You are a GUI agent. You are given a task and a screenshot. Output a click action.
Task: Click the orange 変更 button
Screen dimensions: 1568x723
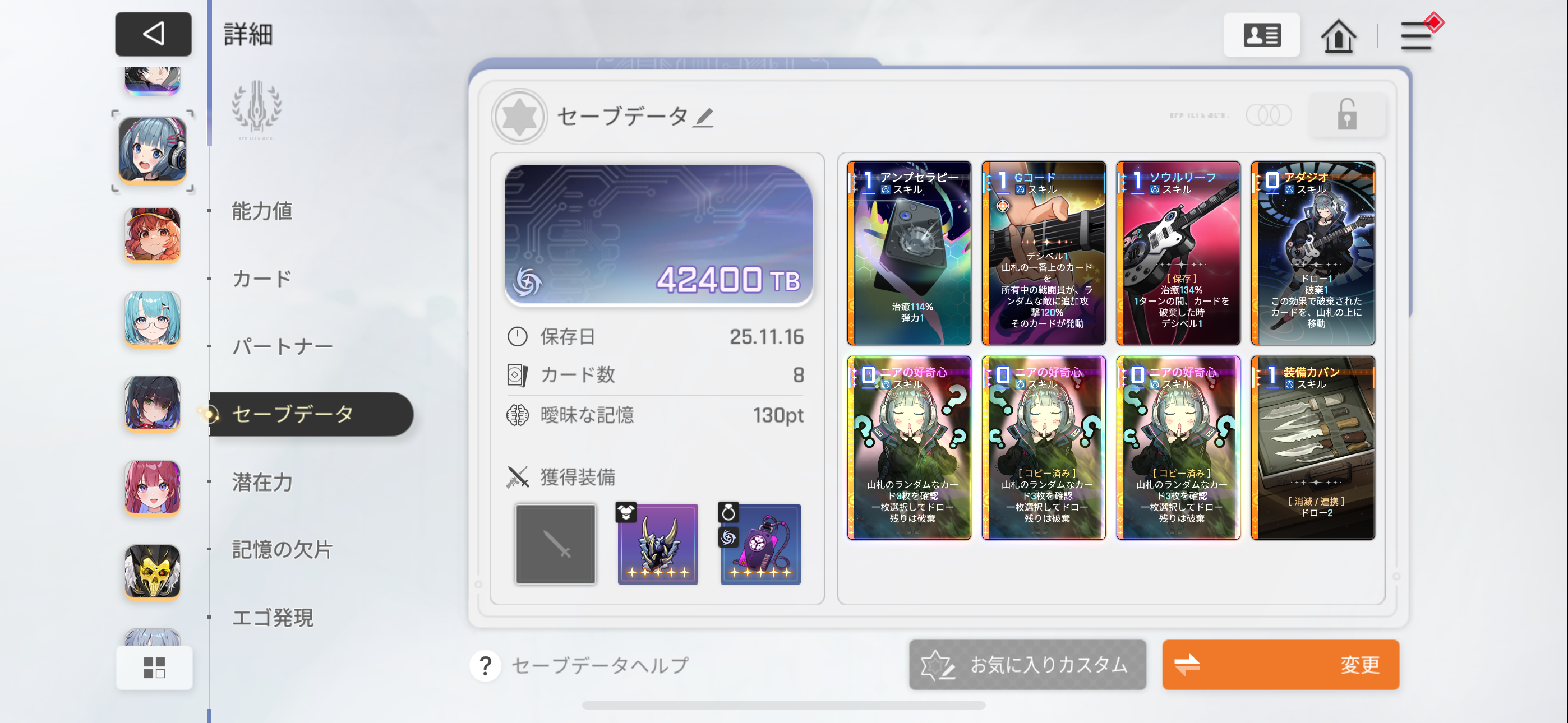[1280, 665]
